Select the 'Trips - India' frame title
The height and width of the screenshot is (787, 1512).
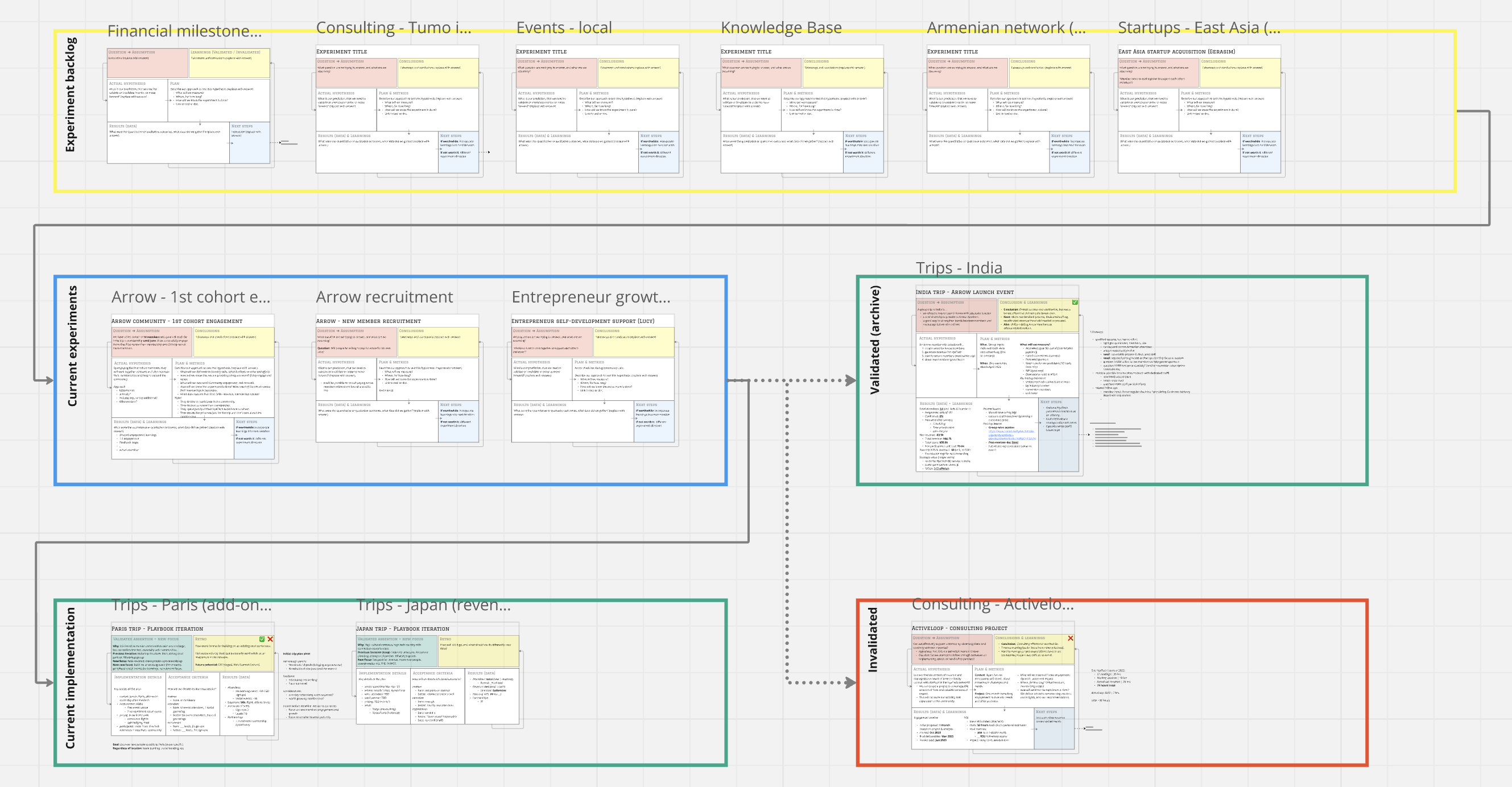pyautogui.click(x=959, y=268)
